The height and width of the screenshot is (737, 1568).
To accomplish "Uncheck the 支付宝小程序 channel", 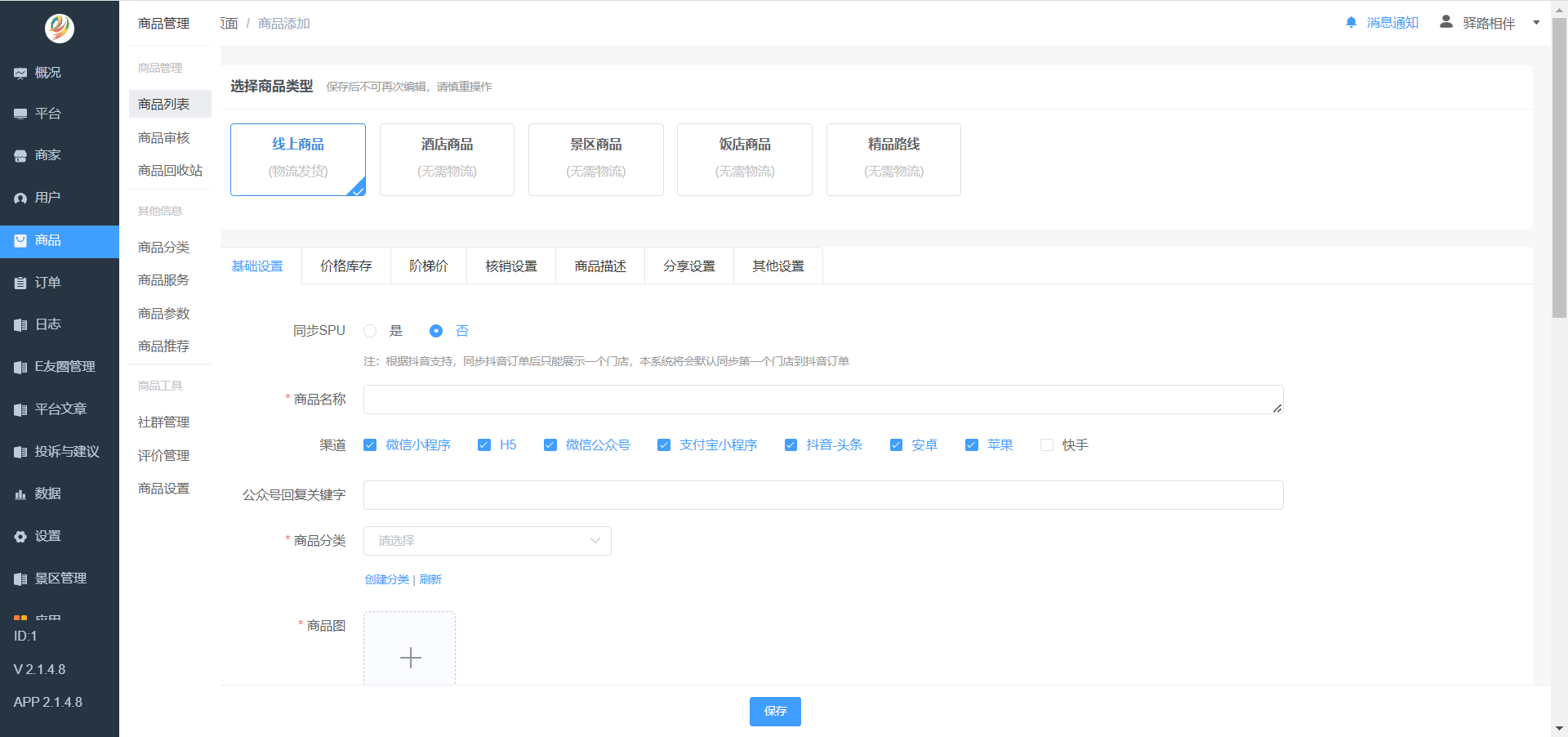I will point(664,445).
